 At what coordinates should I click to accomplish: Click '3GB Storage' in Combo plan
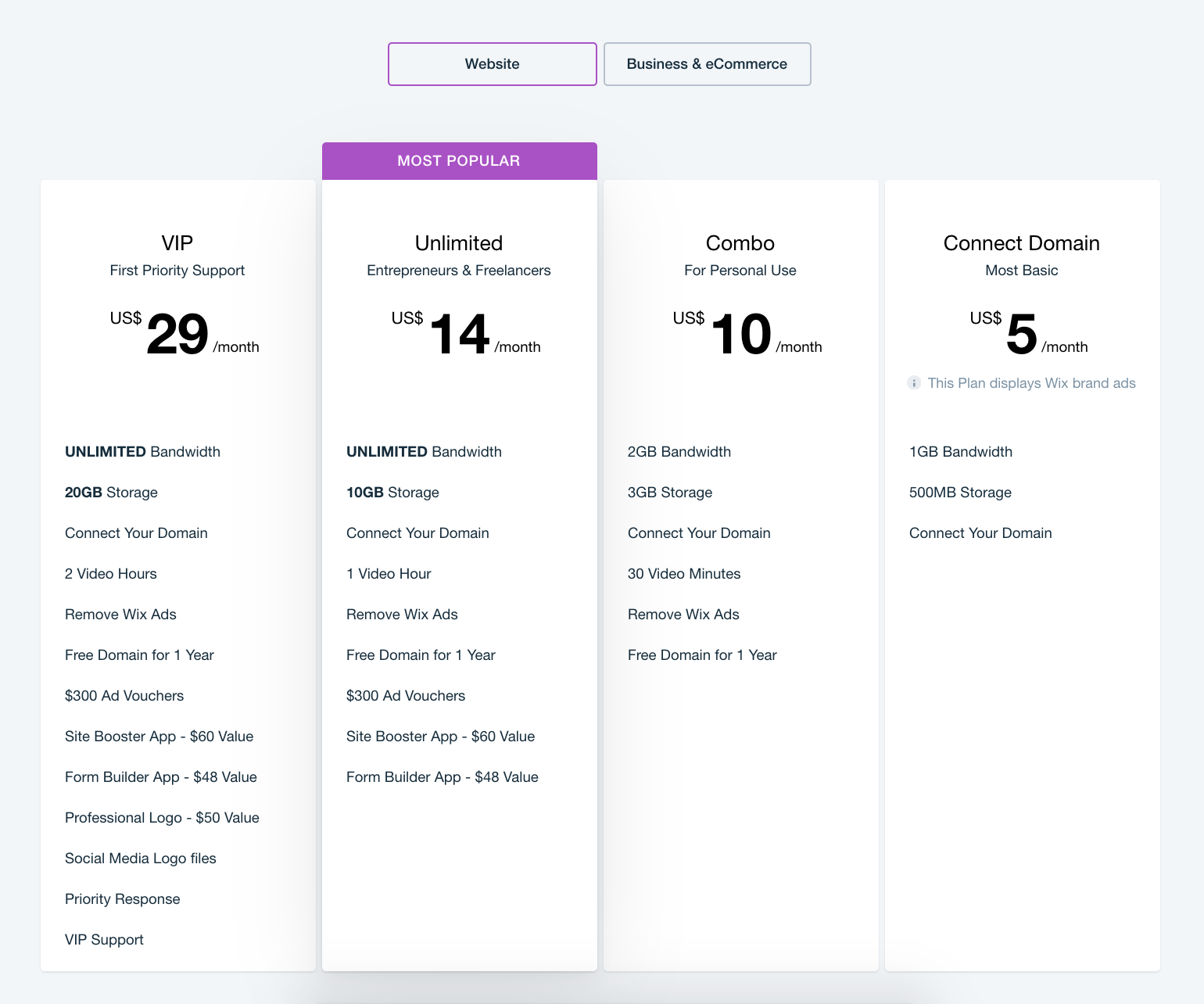[670, 493]
